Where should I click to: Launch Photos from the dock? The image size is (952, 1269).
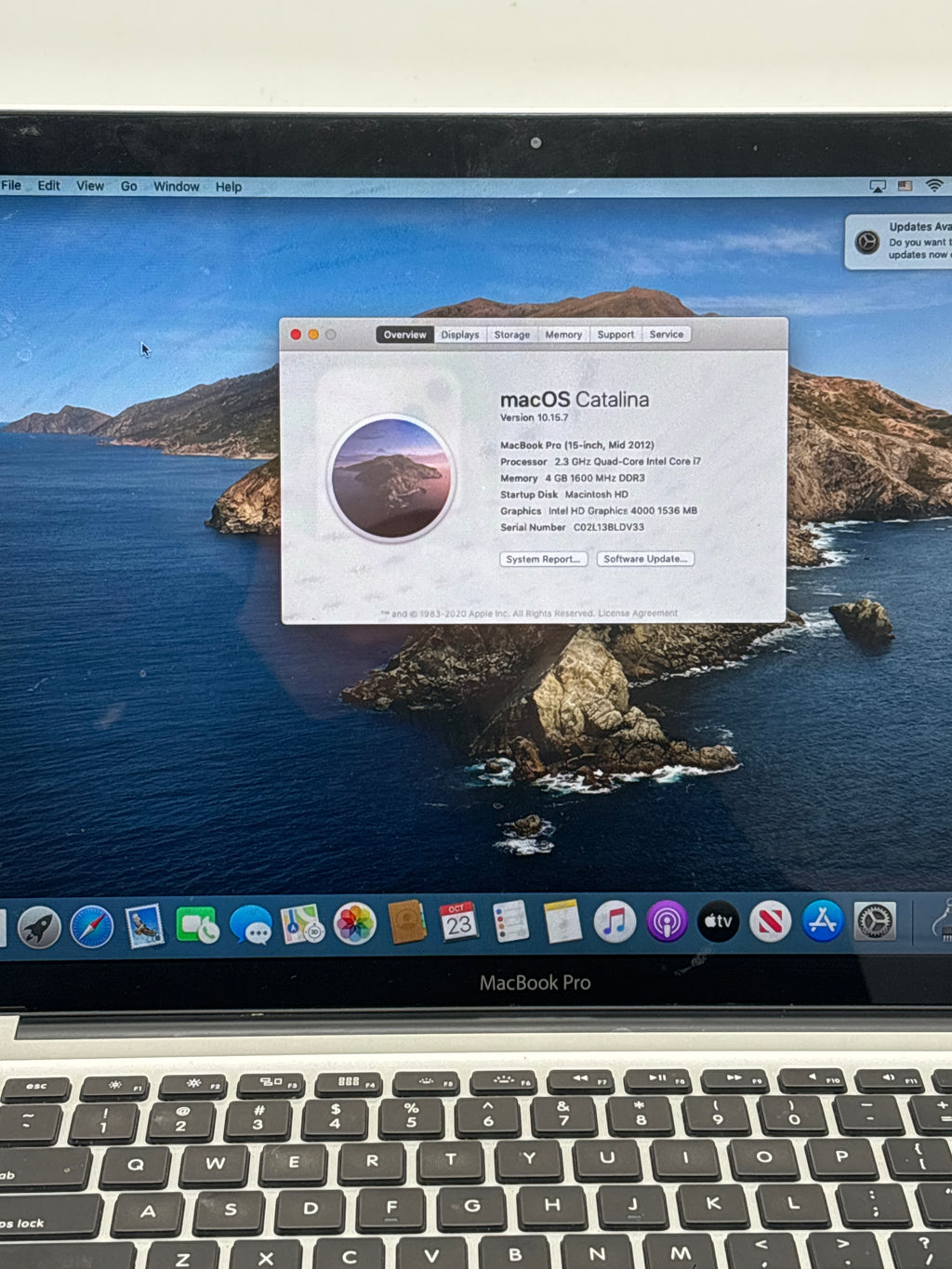pyautogui.click(x=354, y=923)
